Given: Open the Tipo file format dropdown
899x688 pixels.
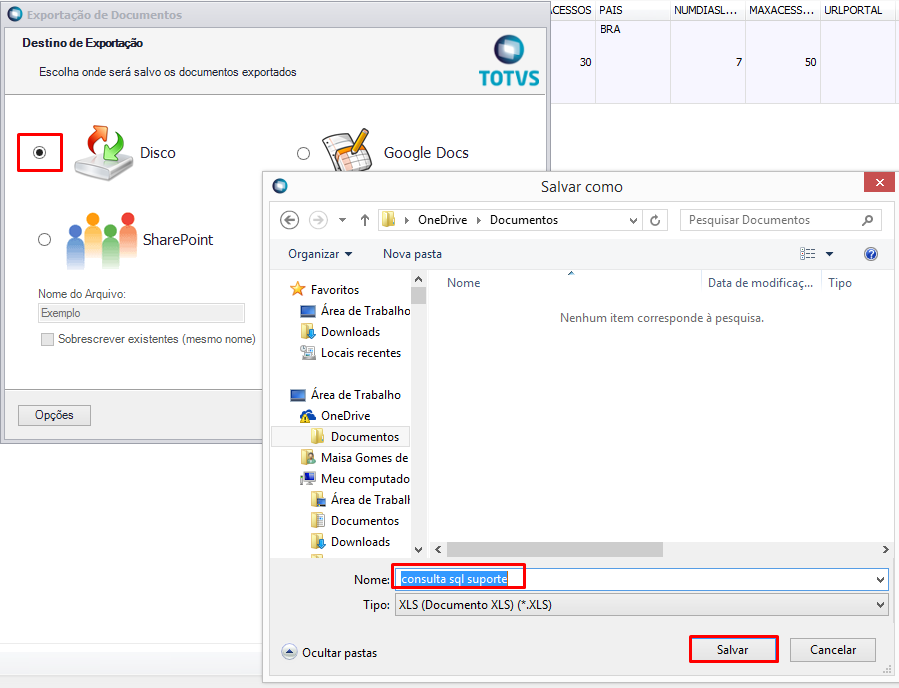Looking at the screenshot, I should coord(880,605).
